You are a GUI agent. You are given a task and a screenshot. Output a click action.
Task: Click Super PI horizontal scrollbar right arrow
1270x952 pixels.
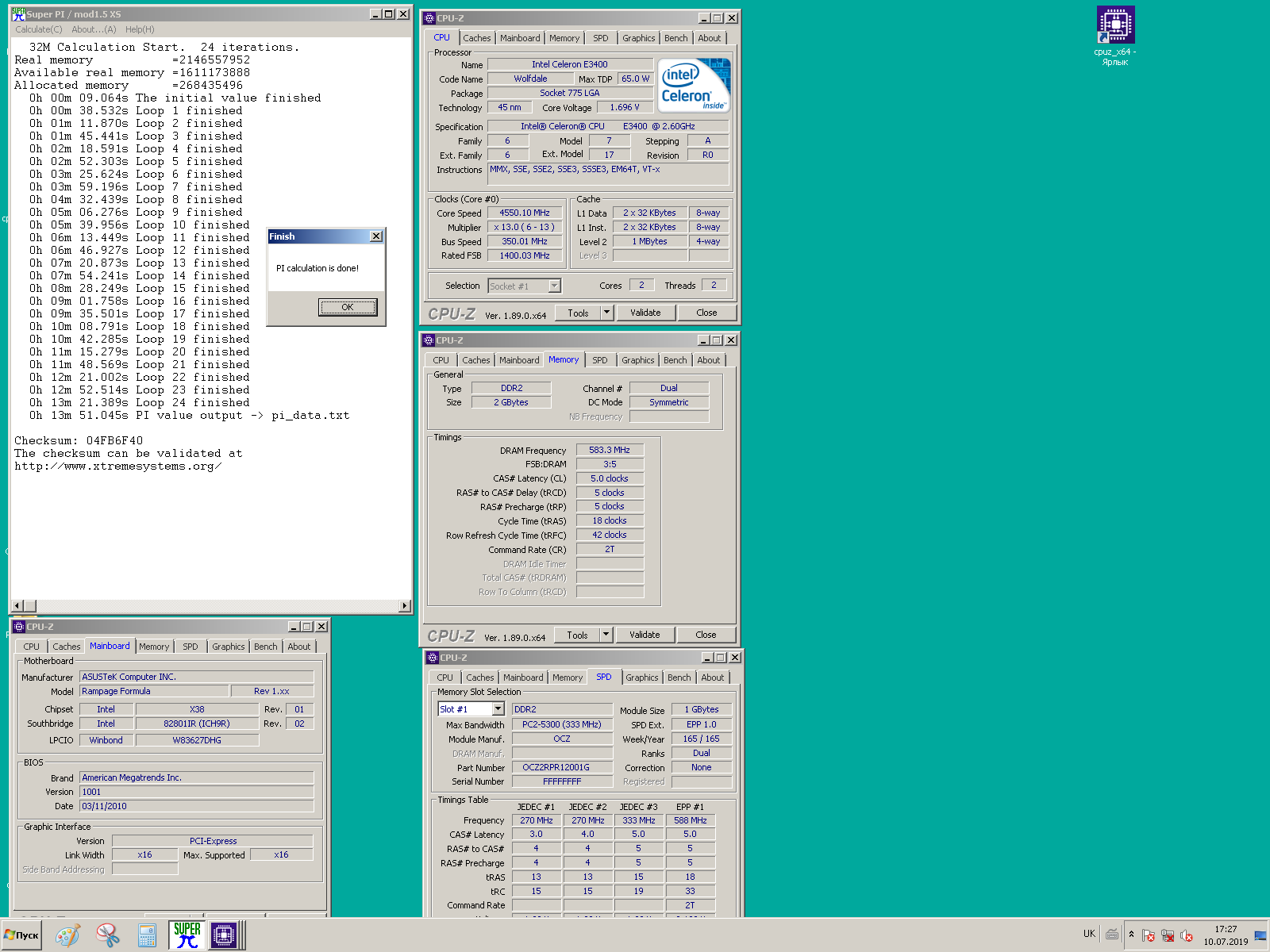tap(405, 606)
